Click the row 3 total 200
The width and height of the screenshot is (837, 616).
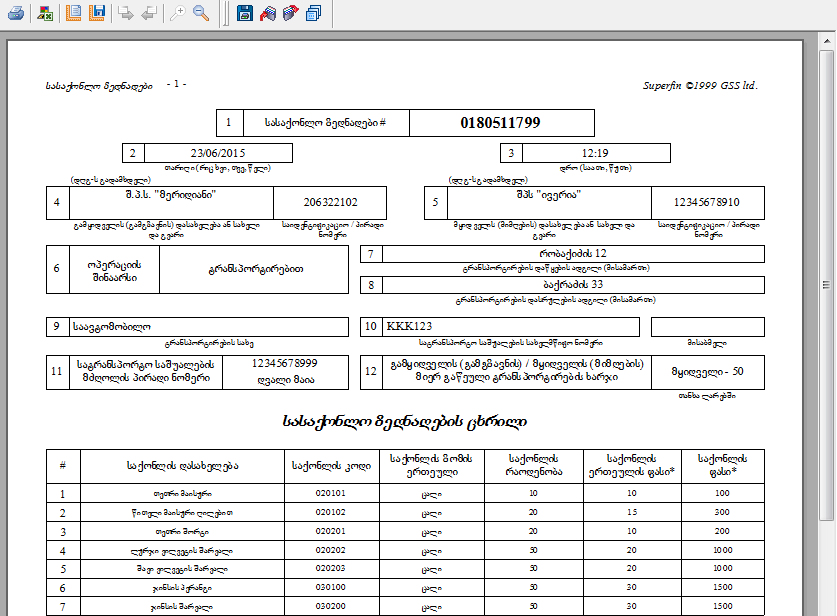click(x=722, y=531)
